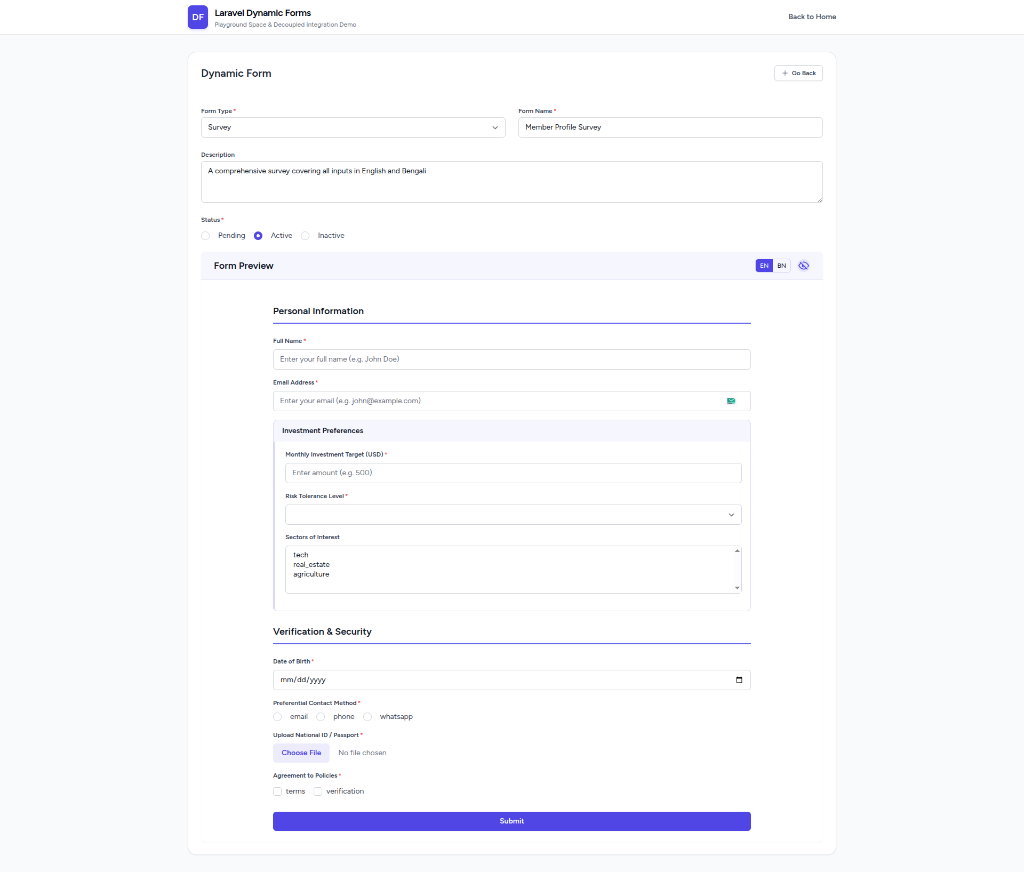Viewport: 1024px width, 872px height.
Task: Select real_estate in Sectors of Interest
Action: click(x=312, y=565)
